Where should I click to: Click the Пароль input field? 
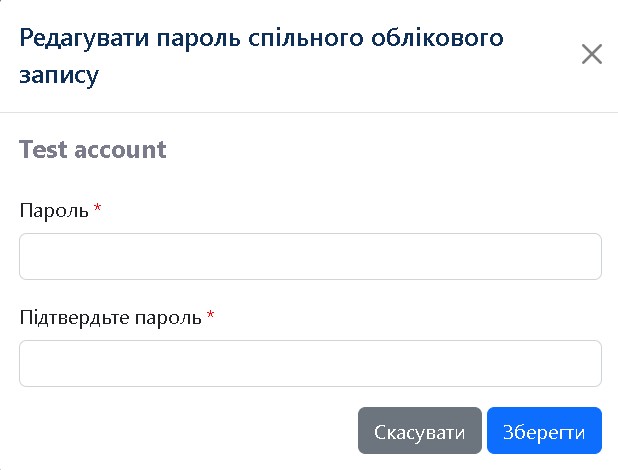point(310,257)
